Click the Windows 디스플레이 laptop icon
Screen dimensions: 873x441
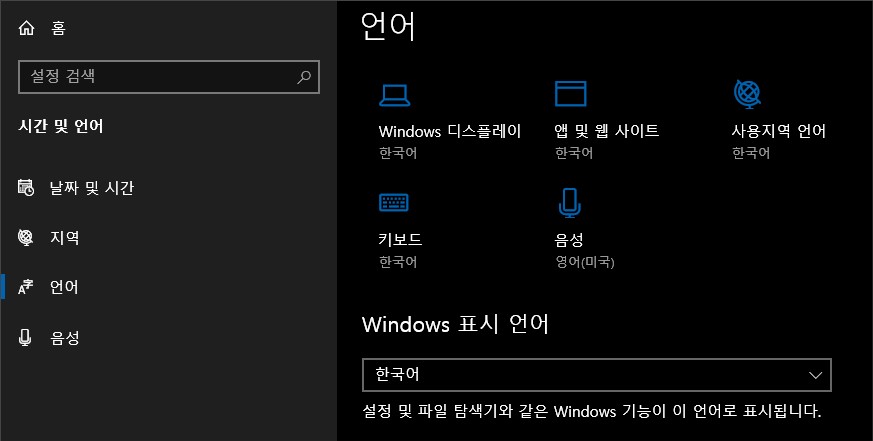(x=394, y=95)
